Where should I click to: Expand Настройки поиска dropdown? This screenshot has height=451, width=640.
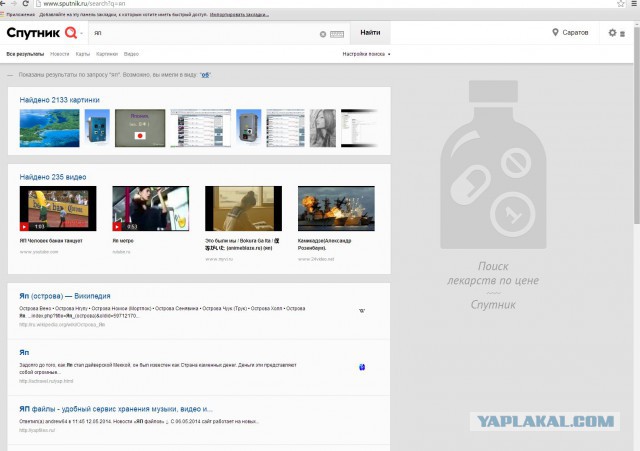[366, 54]
